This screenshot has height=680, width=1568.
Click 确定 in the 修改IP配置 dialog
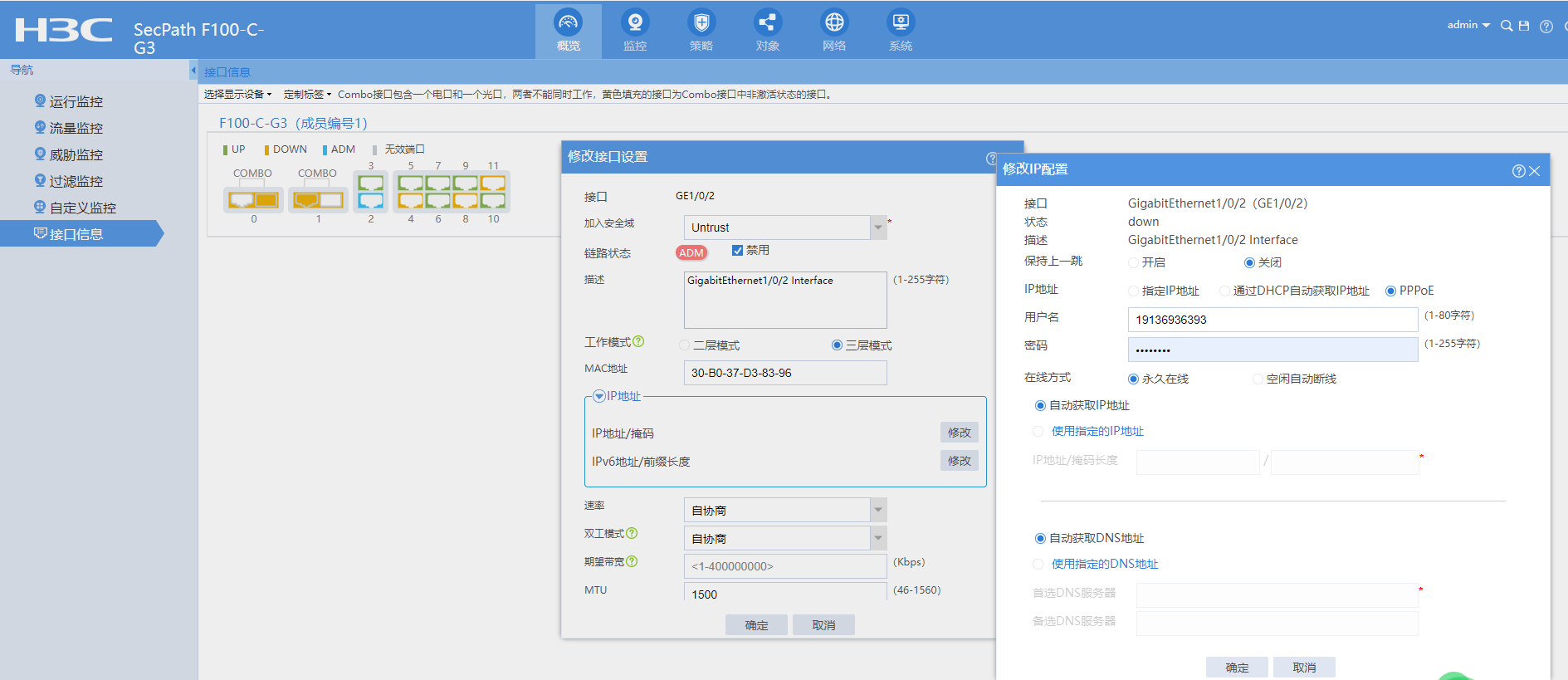[x=1237, y=668]
